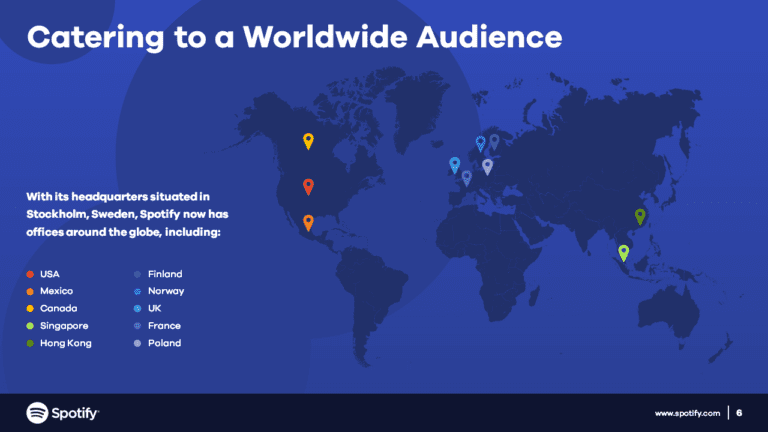Click the Poland light gray map pin
Image resolution: width=768 pixels, height=432 pixels.
[x=487, y=167]
